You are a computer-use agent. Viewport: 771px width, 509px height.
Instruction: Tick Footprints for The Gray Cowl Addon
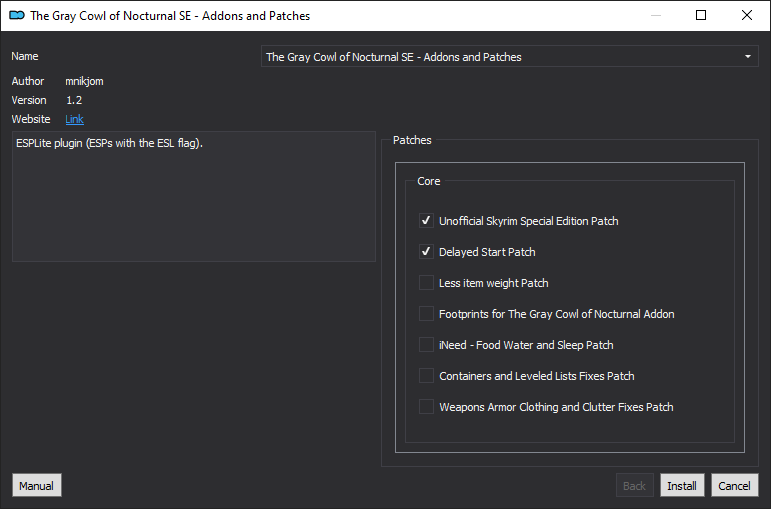426,314
